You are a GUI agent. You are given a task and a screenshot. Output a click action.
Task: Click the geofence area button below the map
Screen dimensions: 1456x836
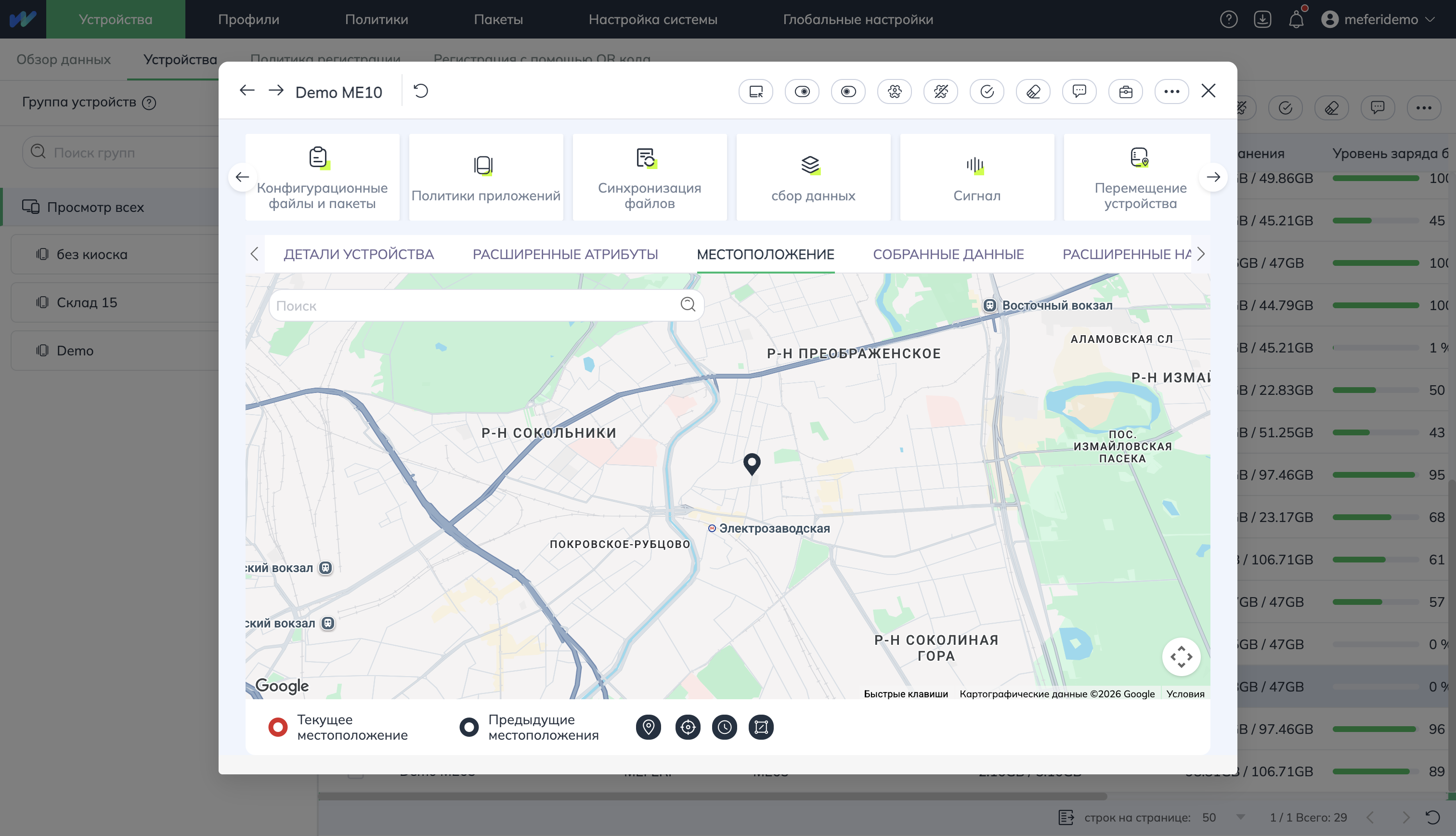761,728
